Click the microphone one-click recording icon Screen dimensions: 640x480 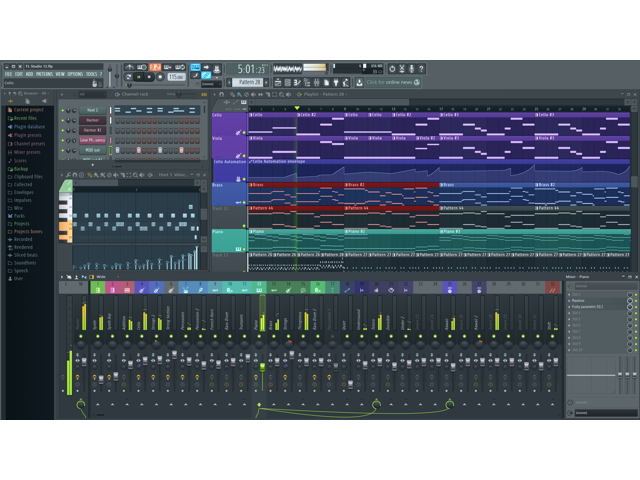click(411, 69)
